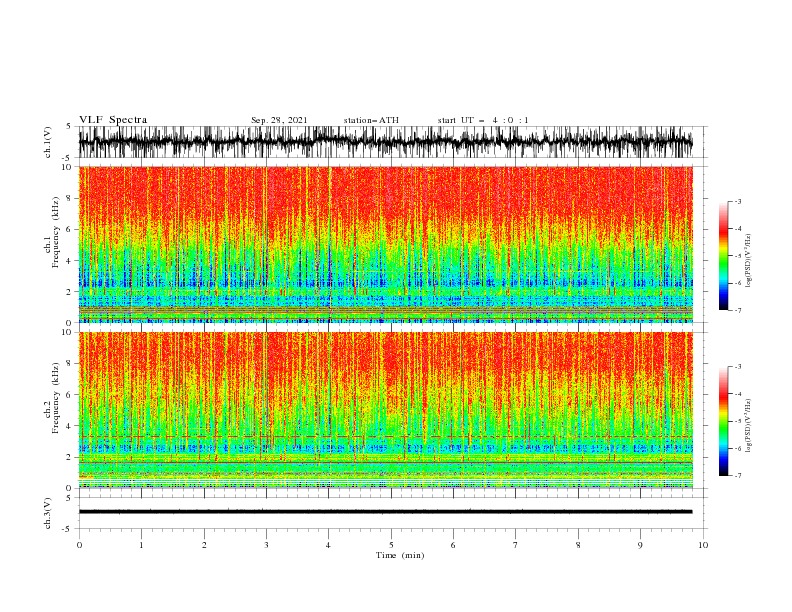Select the "start UT = 4:0:1" text

click(483, 120)
